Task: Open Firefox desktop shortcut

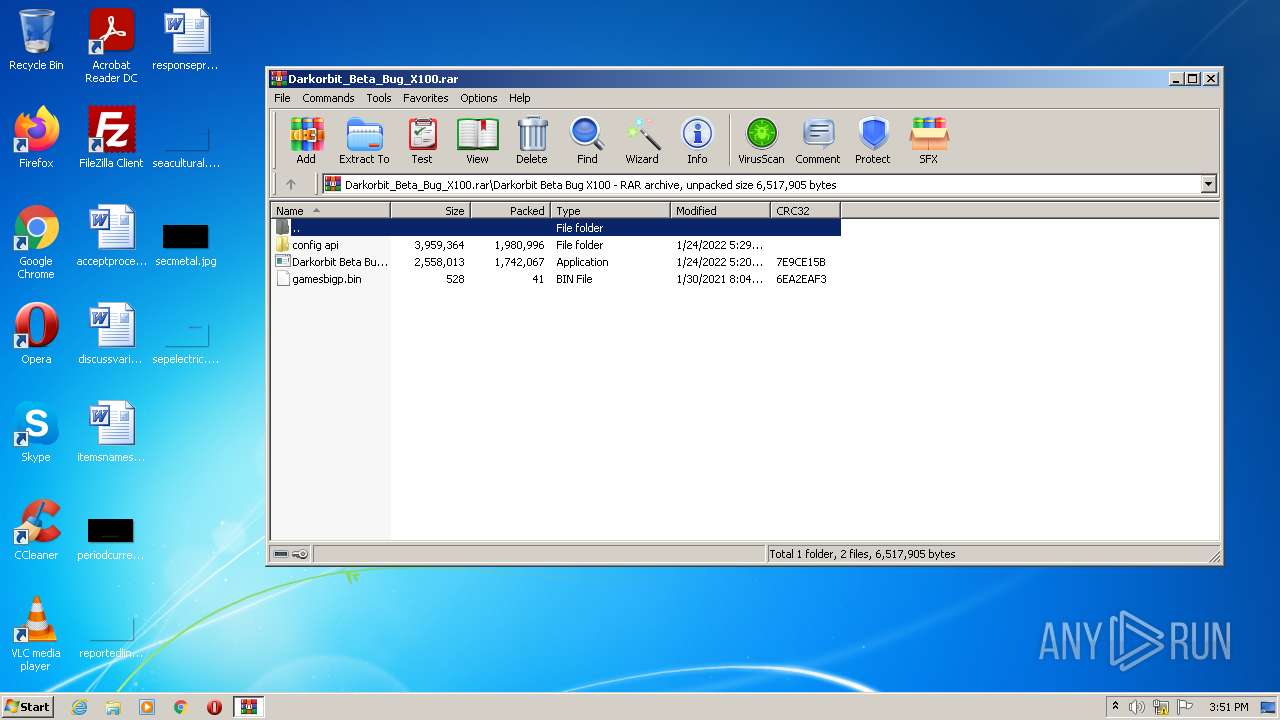Action: (x=36, y=138)
